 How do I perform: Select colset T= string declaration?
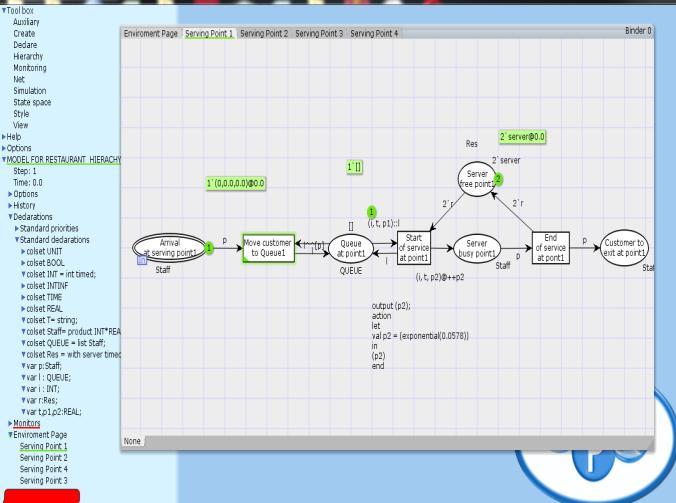(52, 320)
